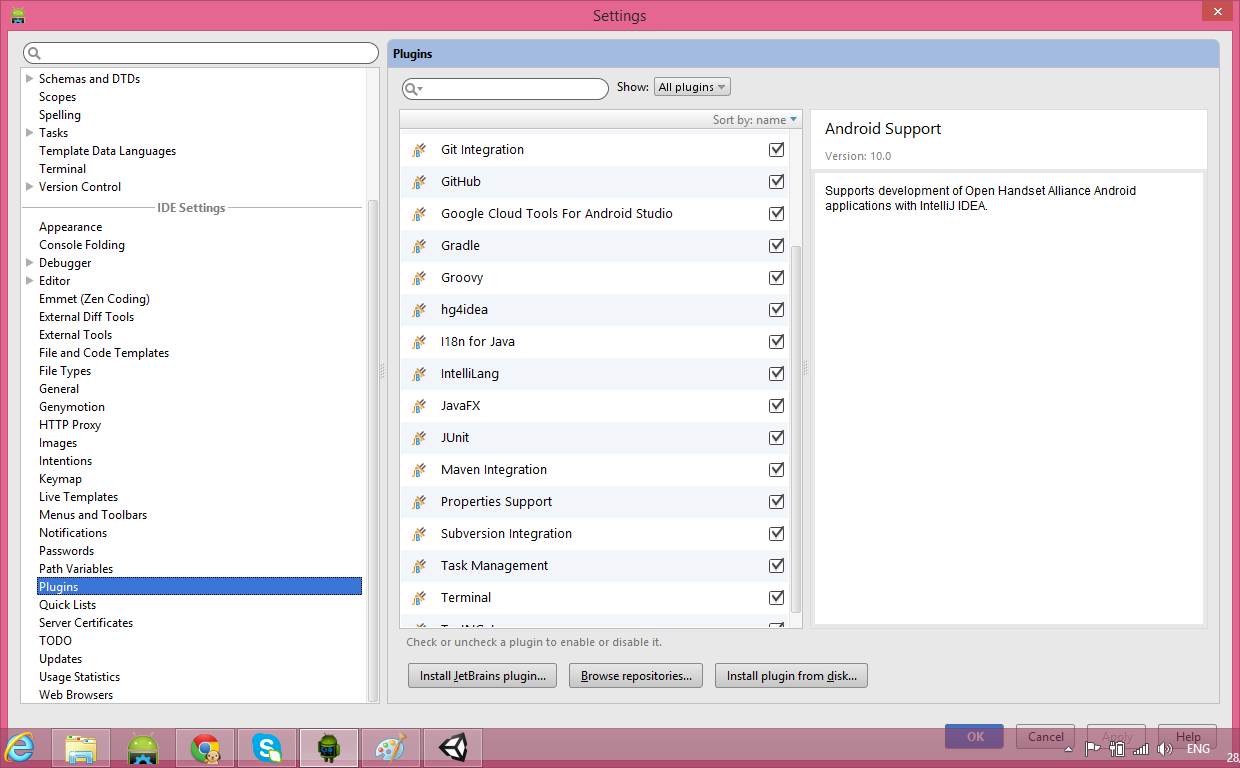Expand the Editor settings node
1240x768 pixels.
(29, 281)
